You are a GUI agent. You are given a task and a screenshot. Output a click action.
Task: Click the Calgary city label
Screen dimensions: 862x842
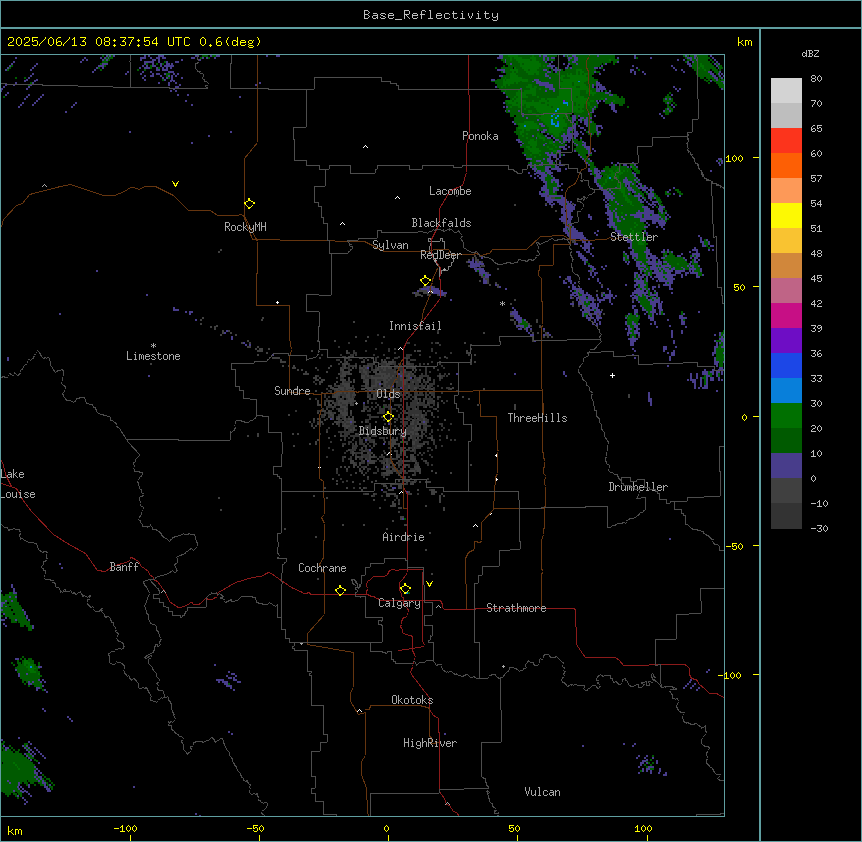(x=399, y=603)
